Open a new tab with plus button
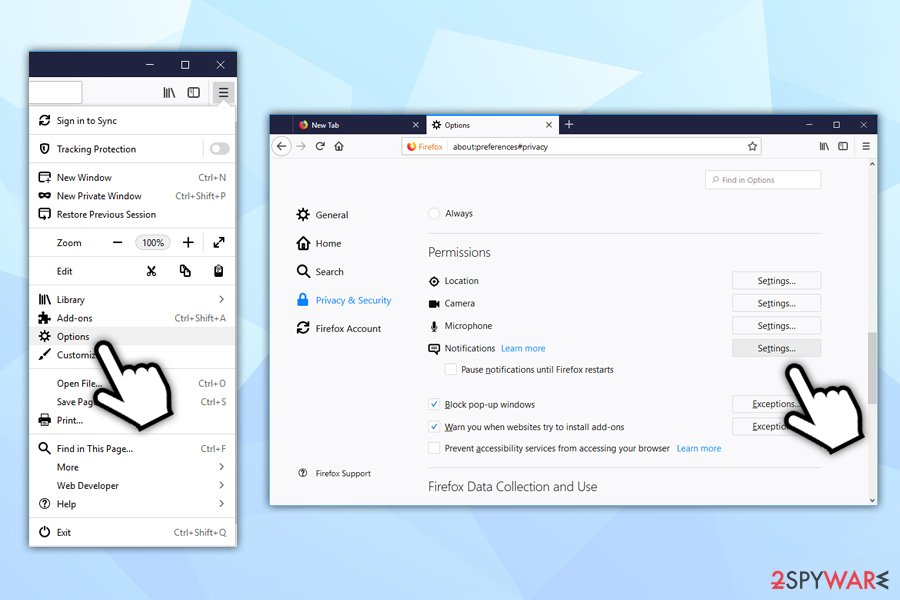This screenshot has width=900, height=600. pos(569,124)
